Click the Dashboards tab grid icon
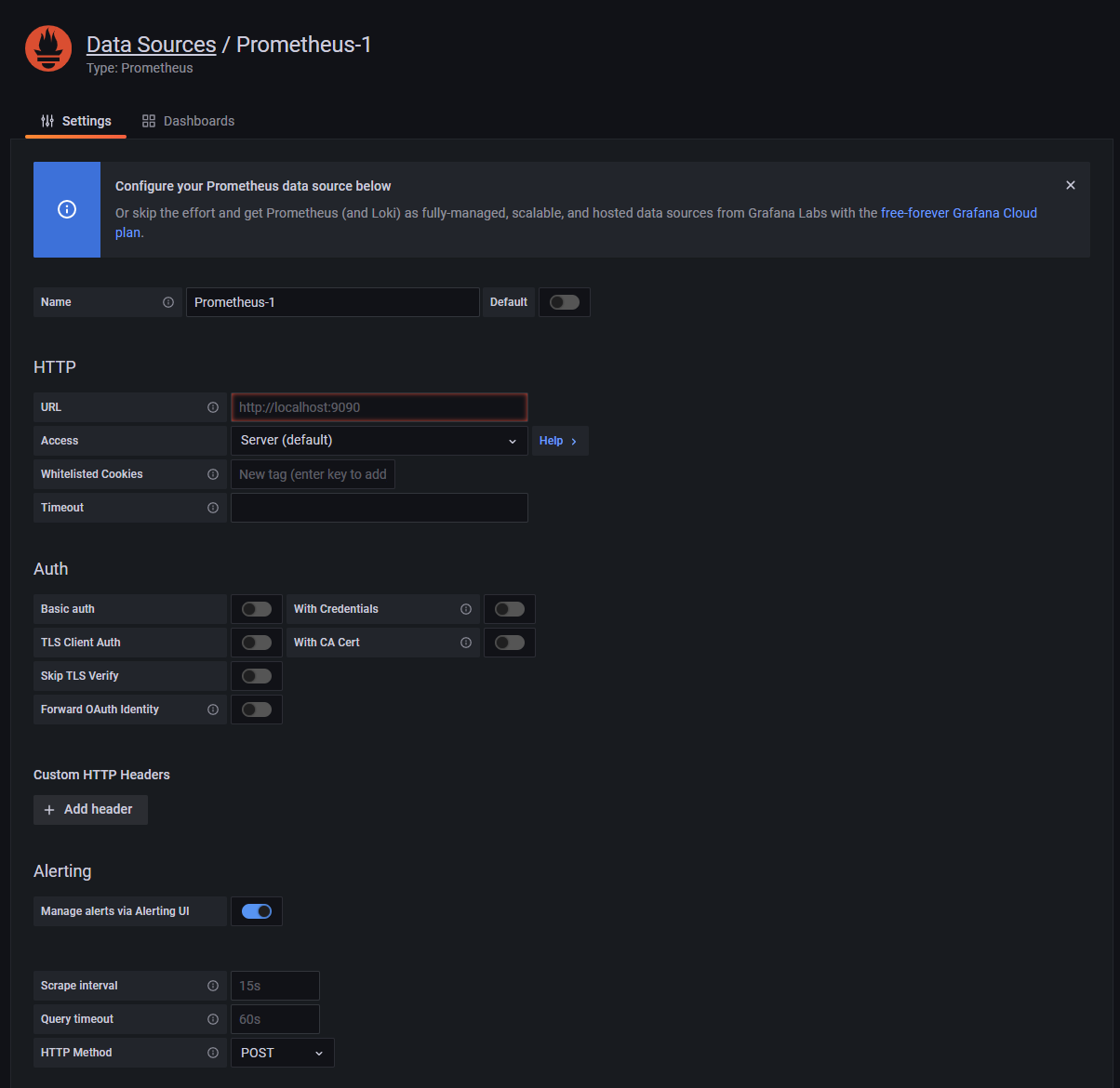1120x1088 pixels. tap(149, 121)
